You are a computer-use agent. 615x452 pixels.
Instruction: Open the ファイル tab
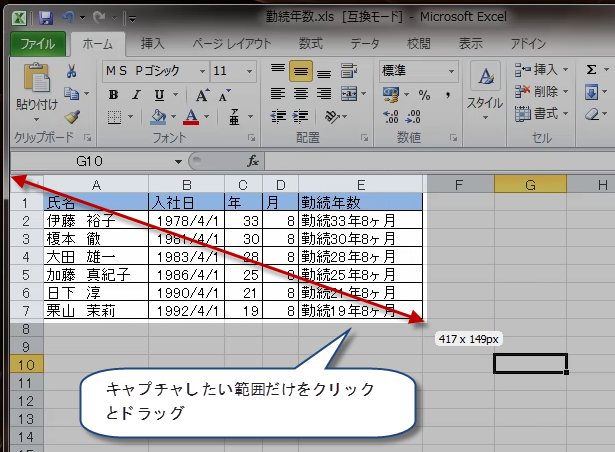(37, 43)
